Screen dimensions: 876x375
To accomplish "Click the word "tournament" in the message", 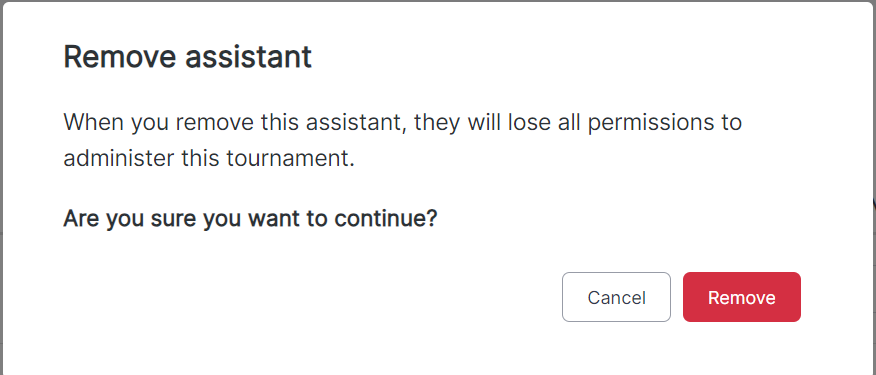I will (288, 159).
